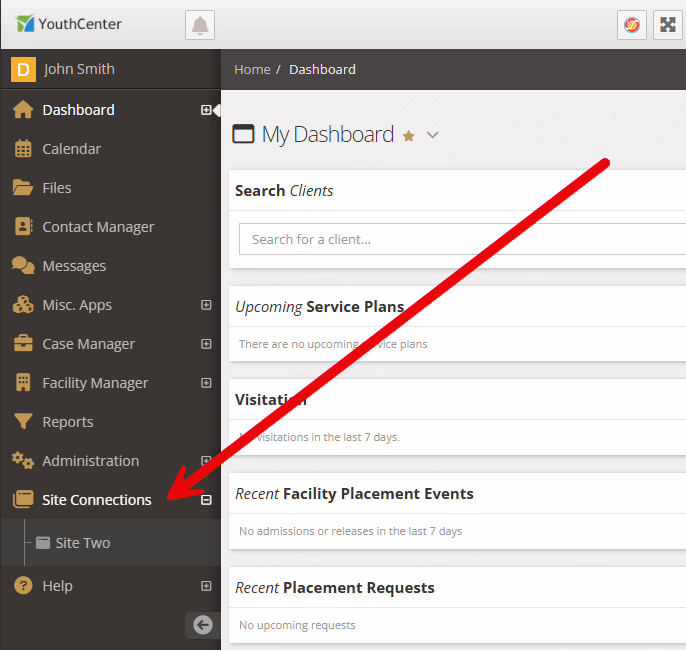Click the Calendar icon in sidebar
686x650 pixels.
pos(23,149)
